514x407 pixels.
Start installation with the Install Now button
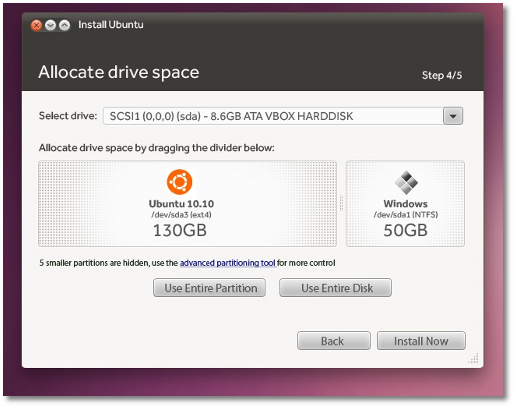tap(421, 341)
